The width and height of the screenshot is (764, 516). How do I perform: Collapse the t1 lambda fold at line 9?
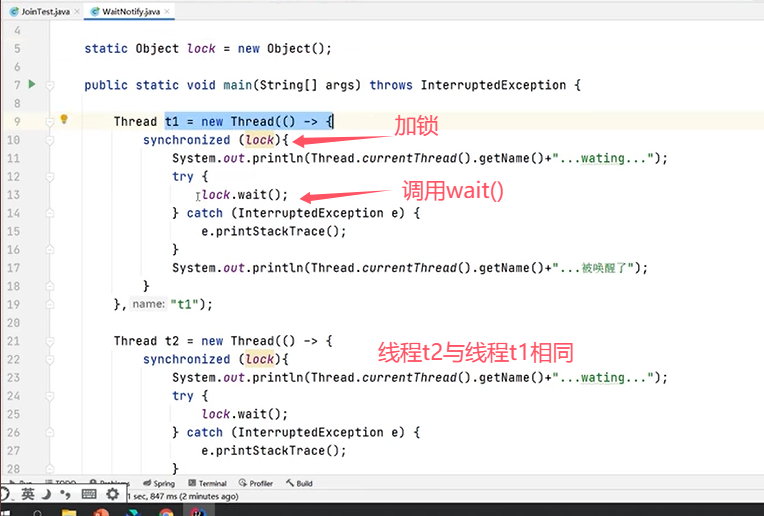pos(50,122)
